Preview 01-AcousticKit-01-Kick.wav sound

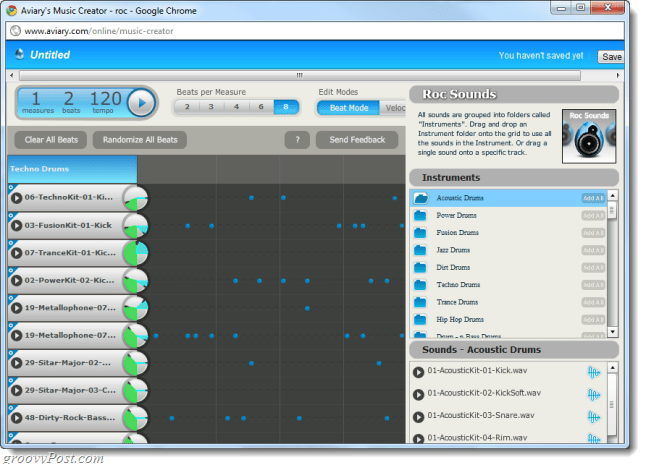click(x=418, y=372)
